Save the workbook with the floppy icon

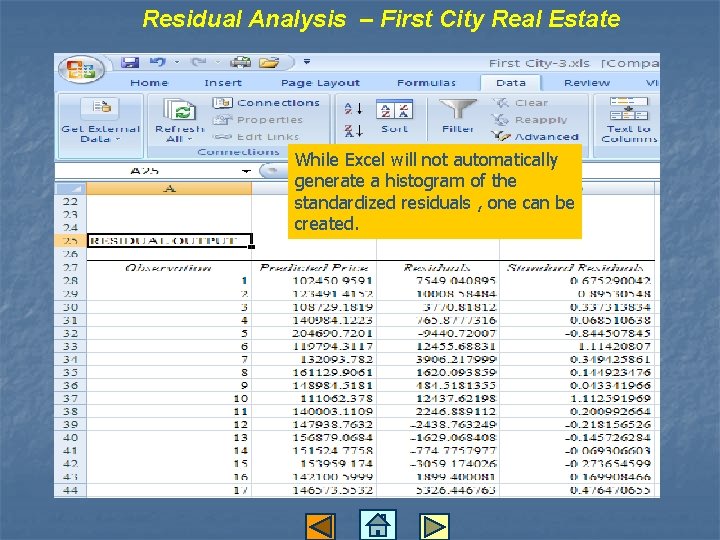click(129, 62)
